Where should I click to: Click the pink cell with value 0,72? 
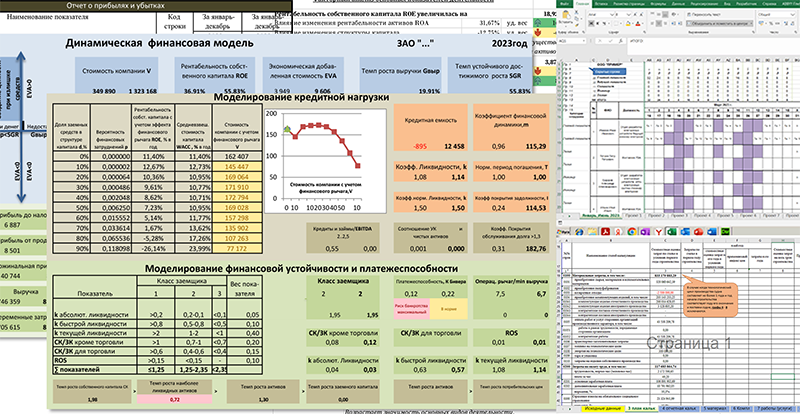[176, 397]
